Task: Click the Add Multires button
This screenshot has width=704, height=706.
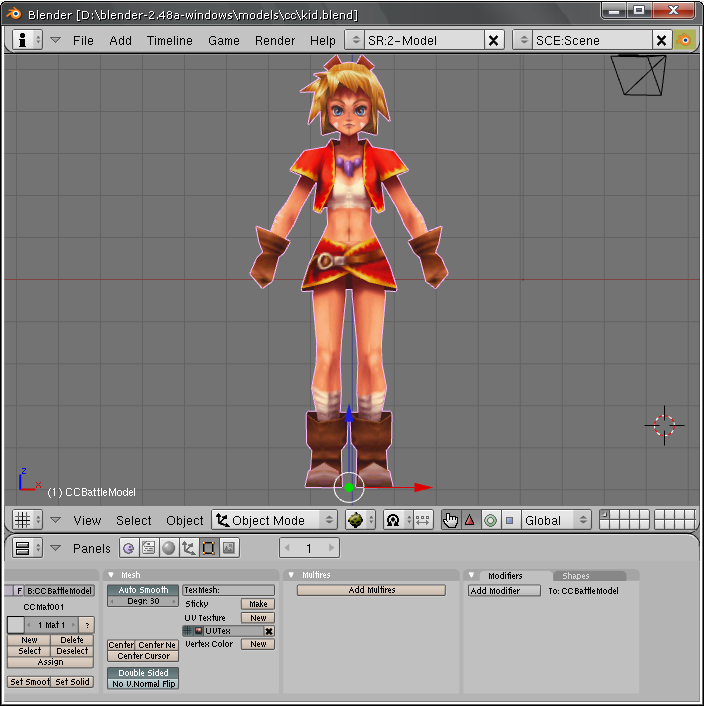Action: pos(371,590)
